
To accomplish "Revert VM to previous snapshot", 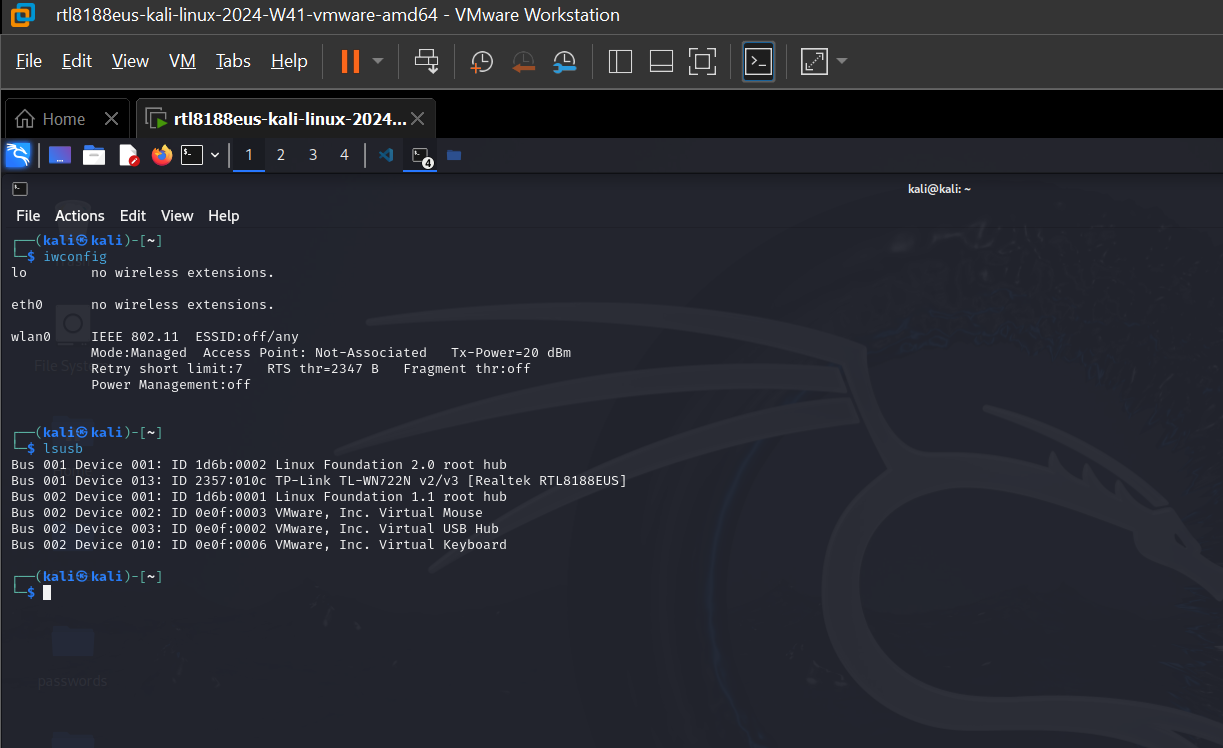I will pos(523,61).
